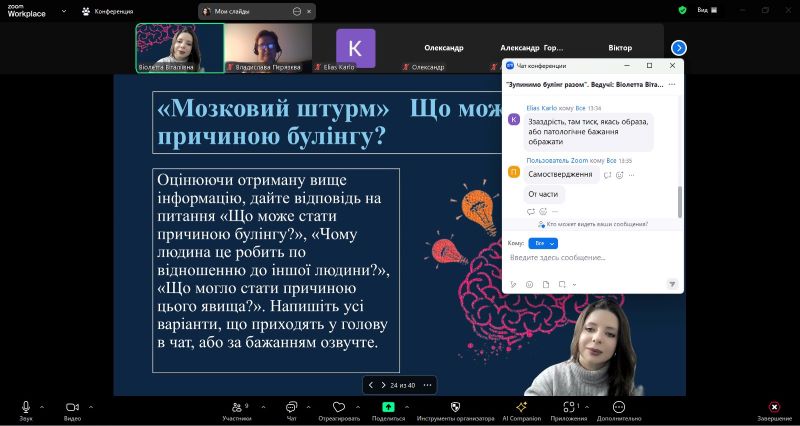Select Владислава Перязева video thumbnail
Image resolution: width=800 pixels, height=426 pixels.
(268, 48)
